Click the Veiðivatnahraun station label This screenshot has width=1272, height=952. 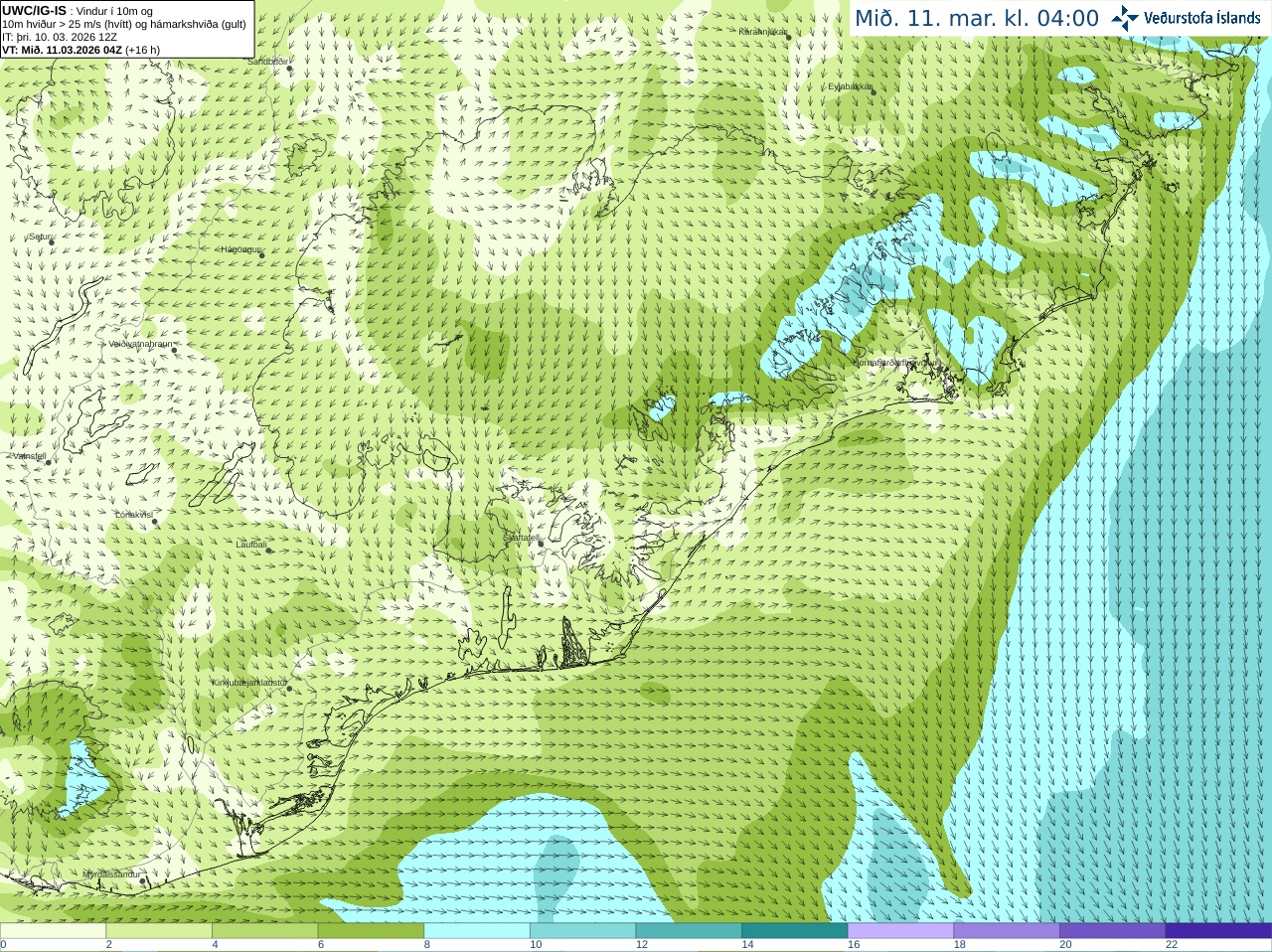pos(140,344)
